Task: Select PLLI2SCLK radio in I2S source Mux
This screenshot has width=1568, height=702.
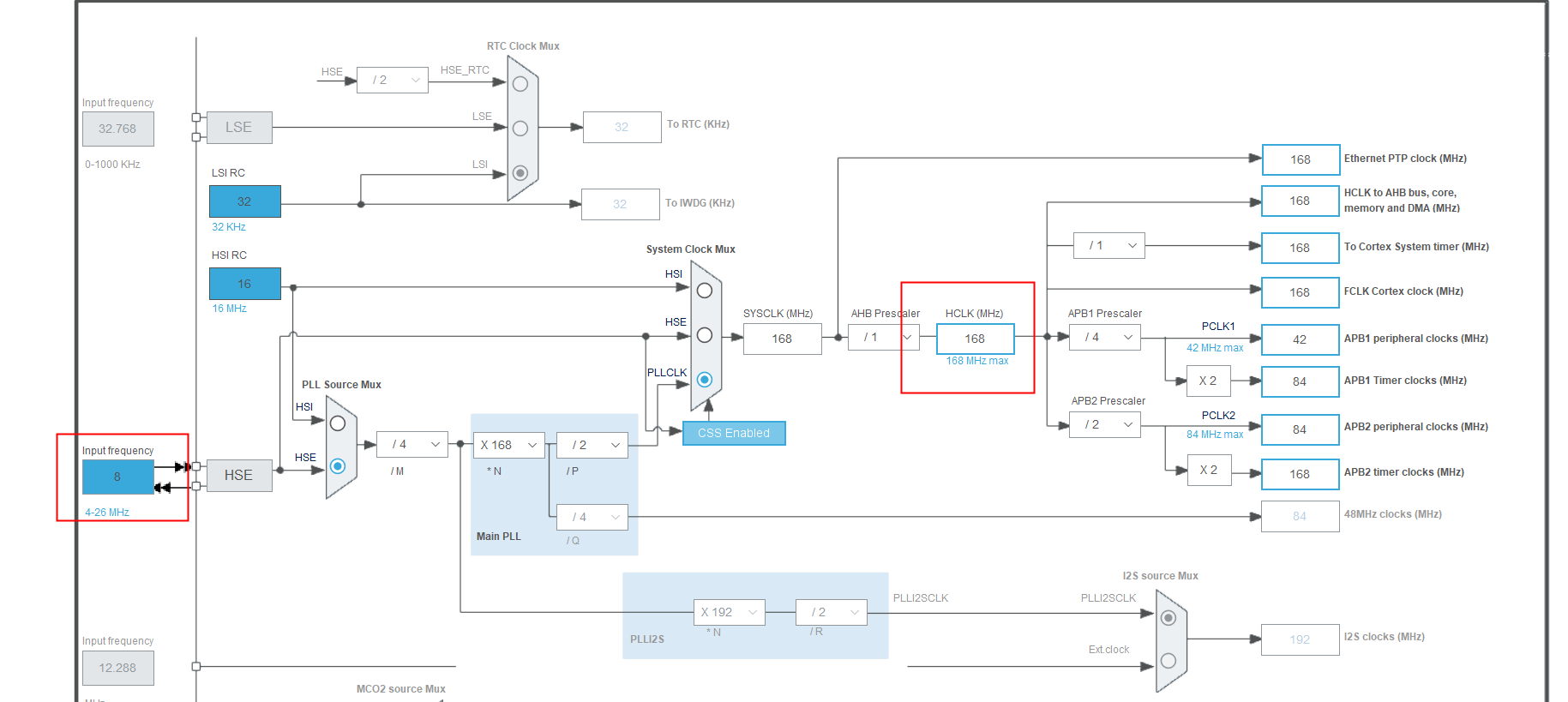Action: [1168, 618]
